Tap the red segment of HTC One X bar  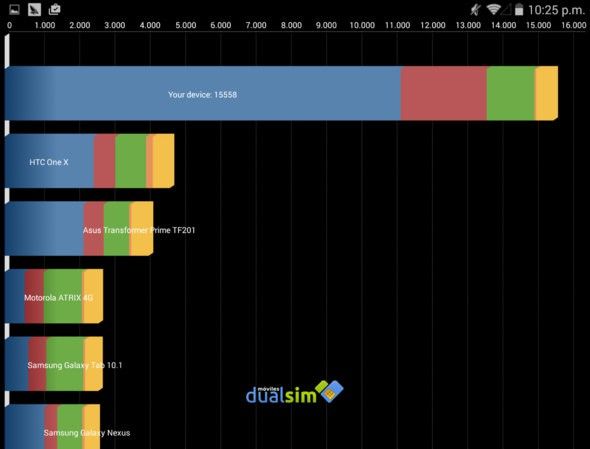point(104,161)
